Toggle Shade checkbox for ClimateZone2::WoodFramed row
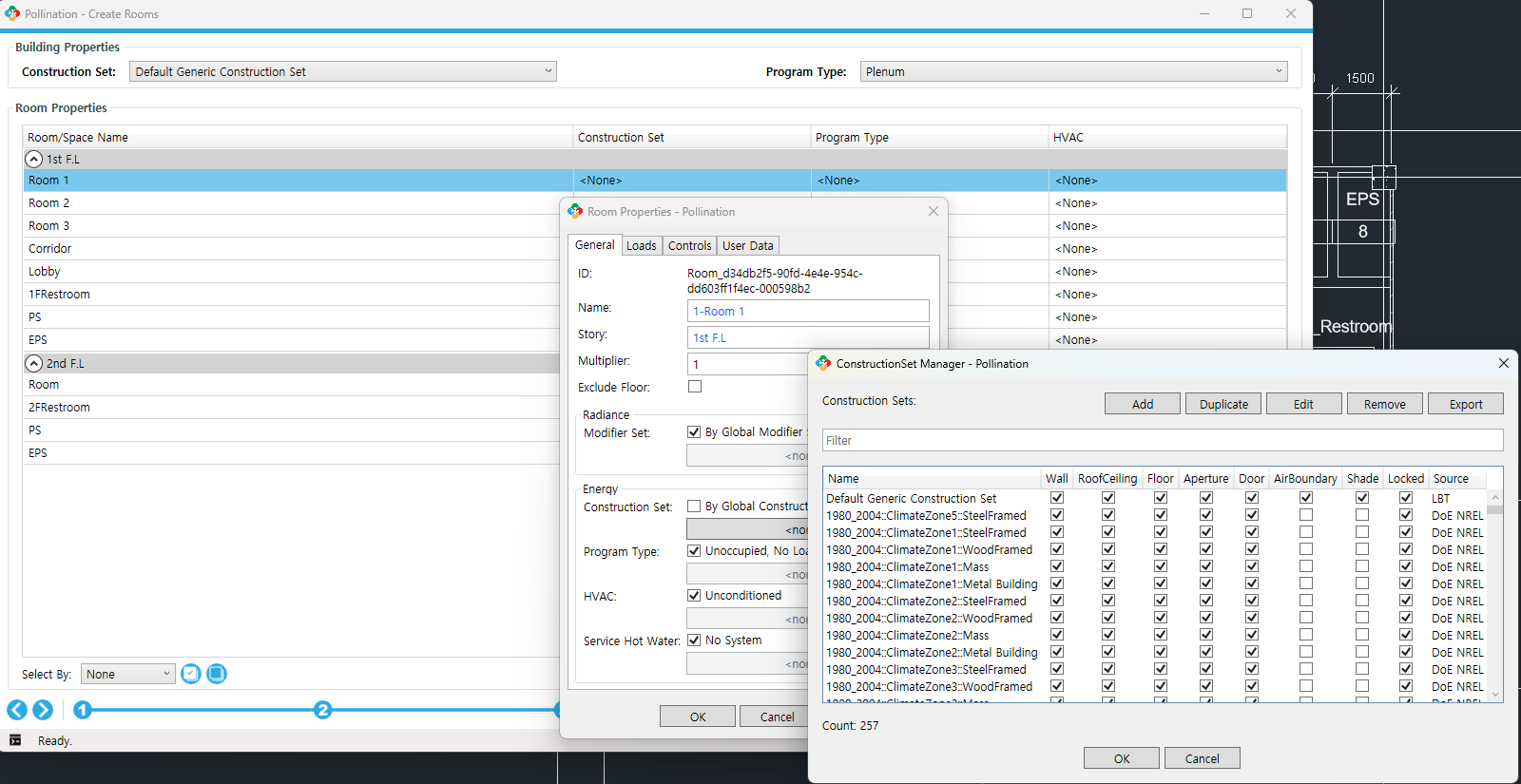 (1362, 618)
